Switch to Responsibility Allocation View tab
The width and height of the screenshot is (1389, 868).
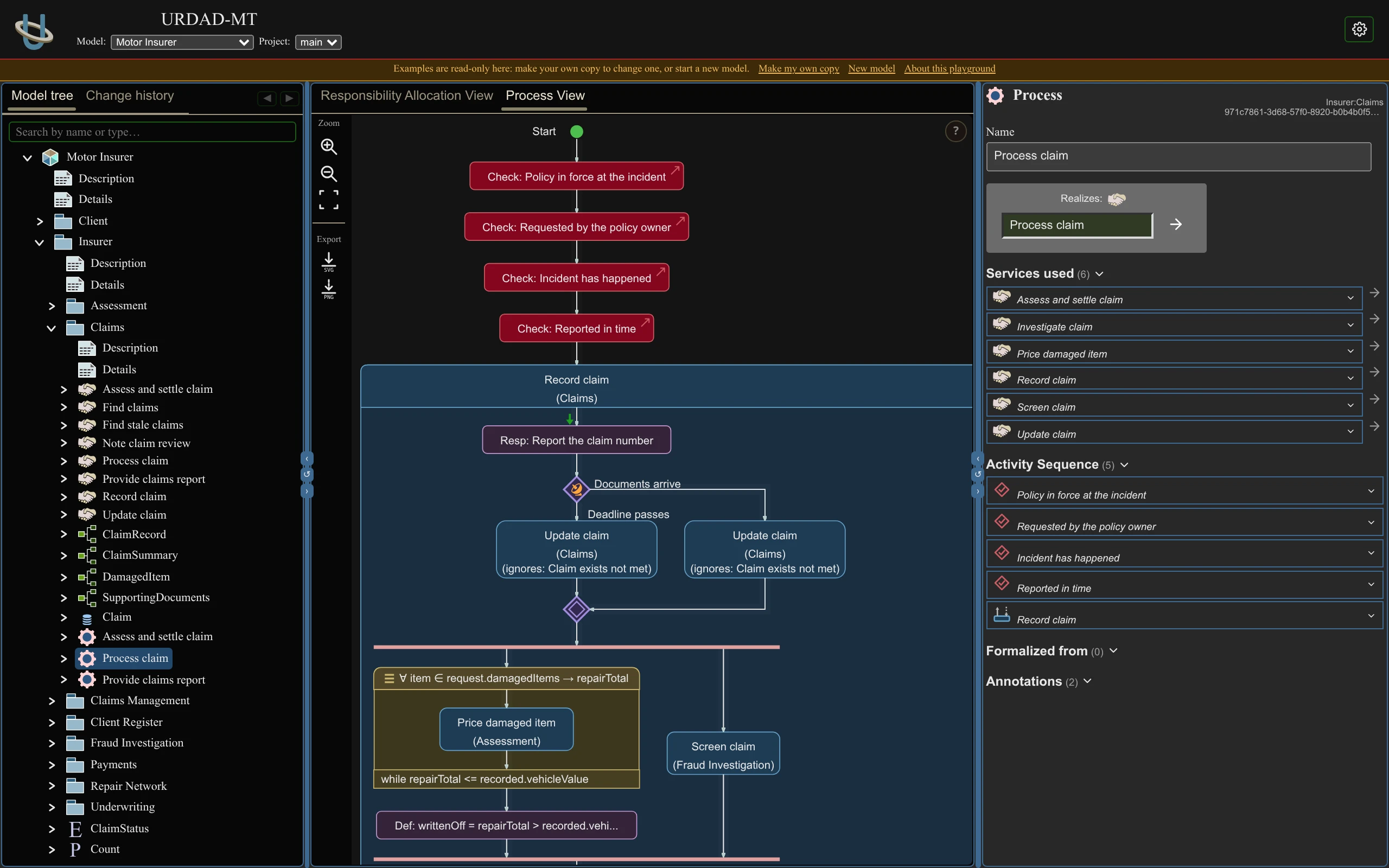tap(406, 96)
